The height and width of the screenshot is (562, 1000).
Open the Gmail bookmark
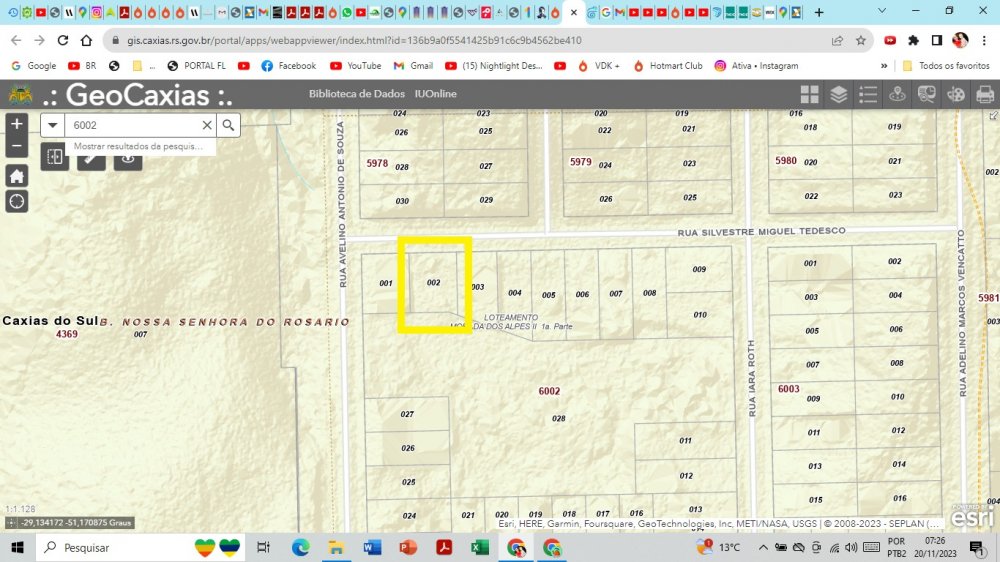click(413, 66)
